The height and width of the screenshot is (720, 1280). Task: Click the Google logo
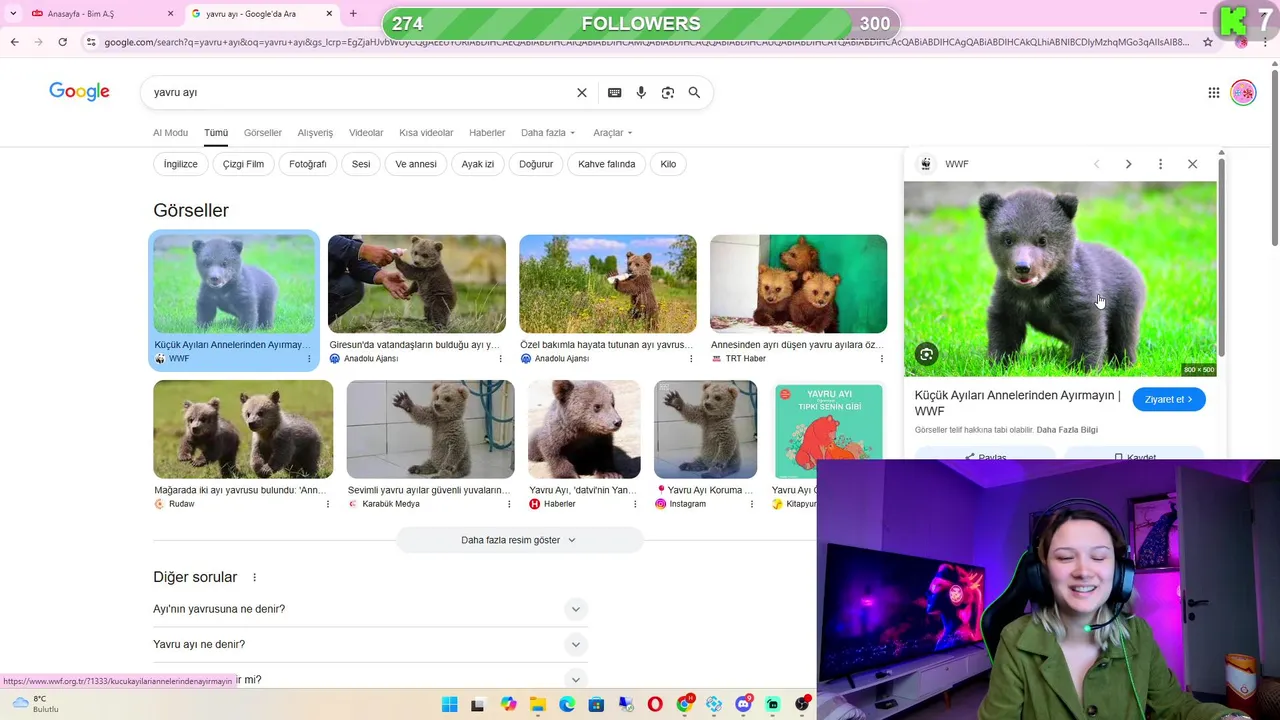(79, 92)
